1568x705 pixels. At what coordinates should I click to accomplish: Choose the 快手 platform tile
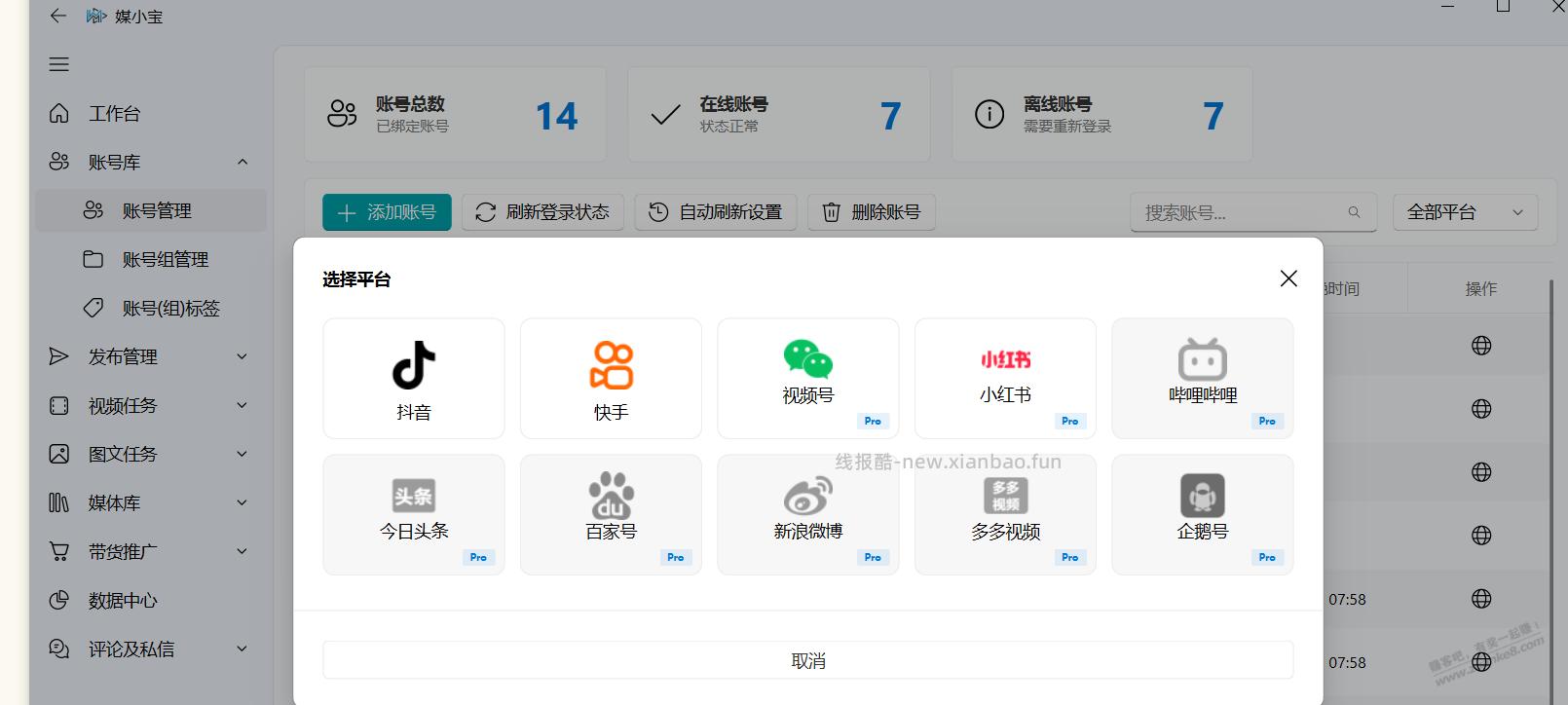click(611, 379)
